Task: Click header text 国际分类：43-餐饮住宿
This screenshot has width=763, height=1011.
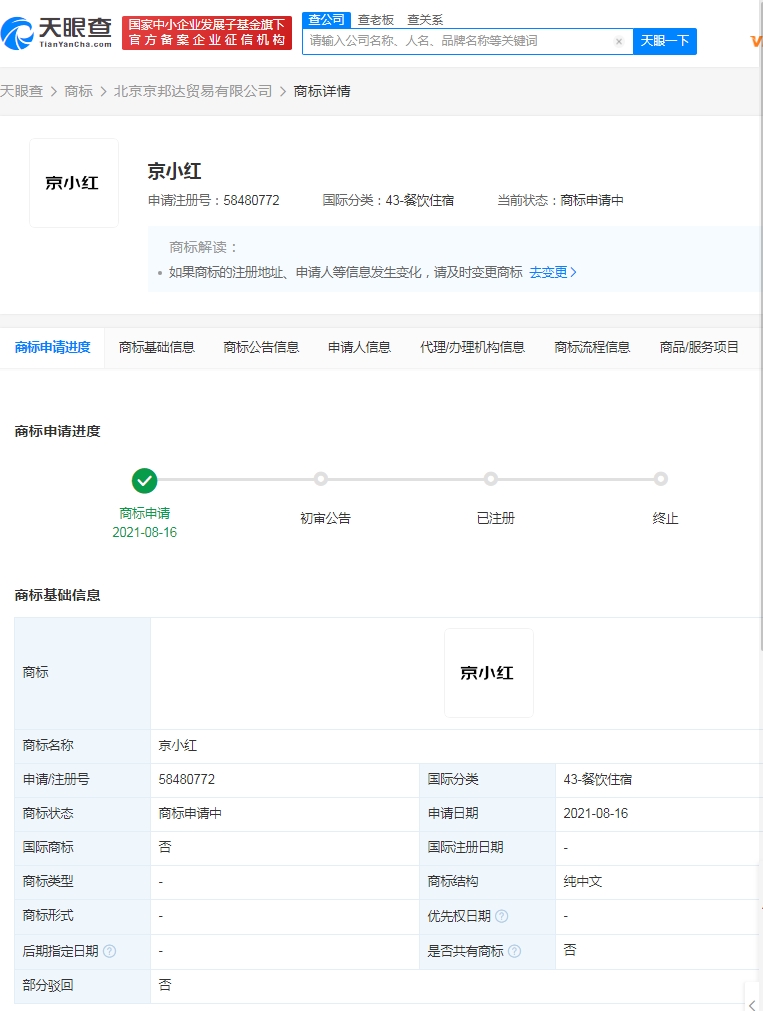Action: (x=388, y=201)
